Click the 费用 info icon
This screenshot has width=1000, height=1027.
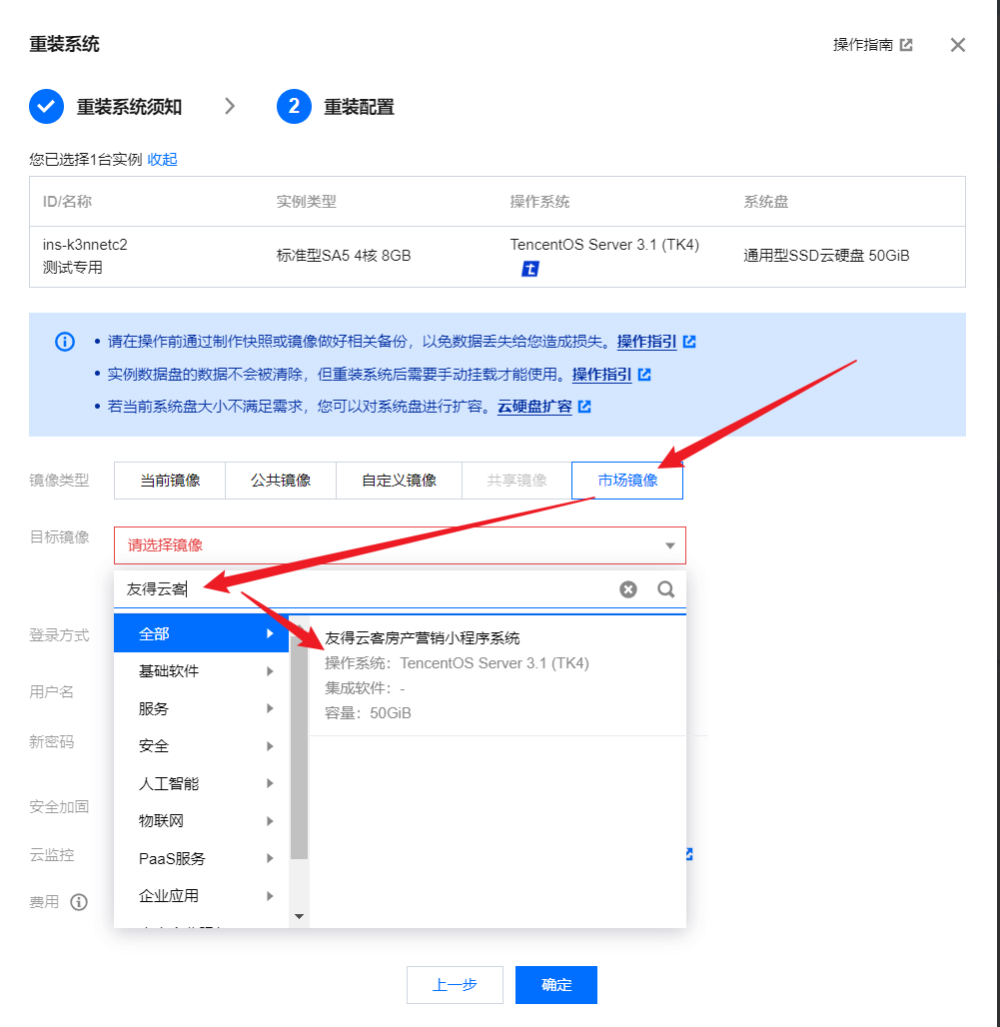point(79,902)
